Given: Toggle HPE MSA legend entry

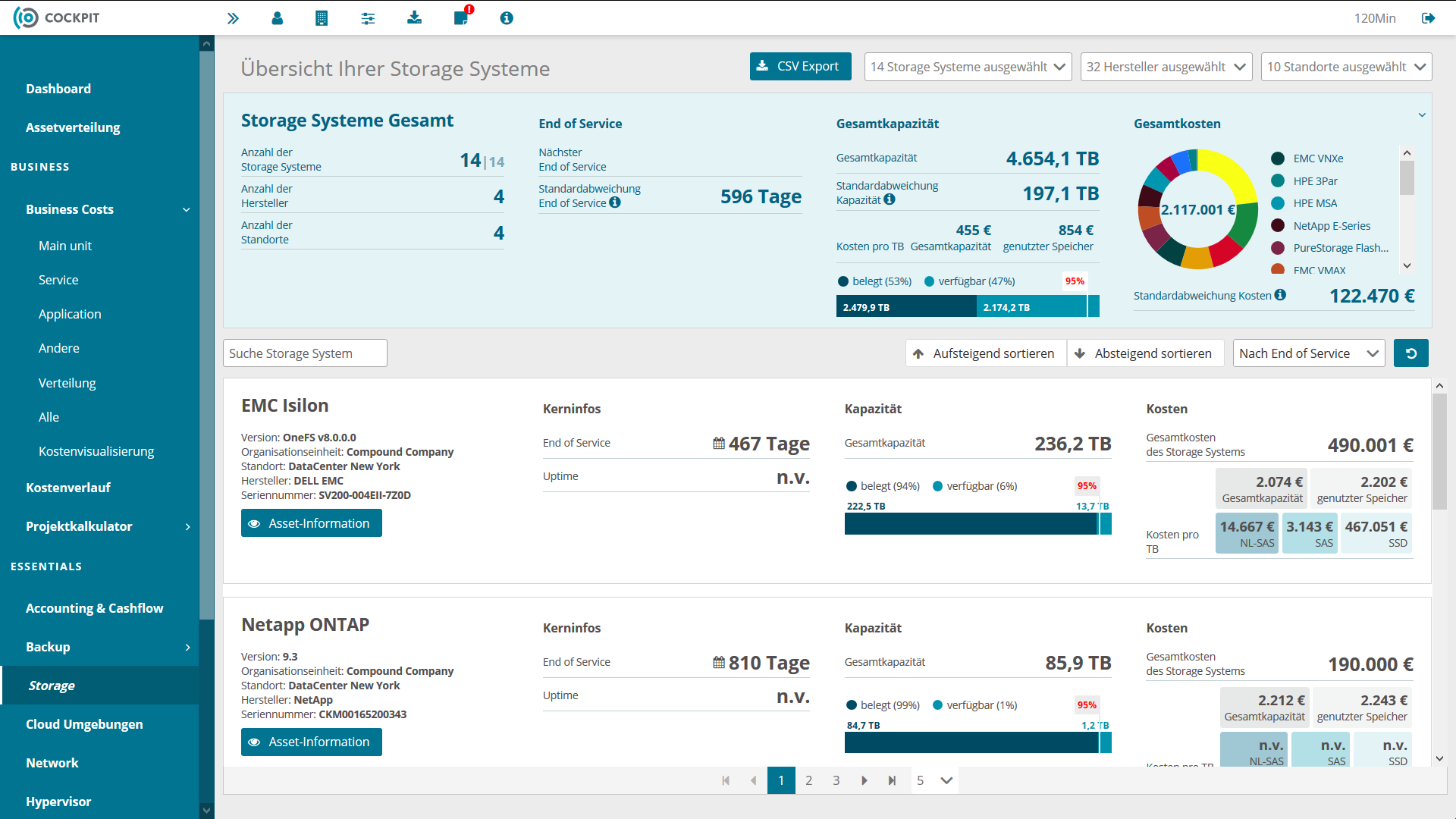Looking at the screenshot, I should 1304,203.
